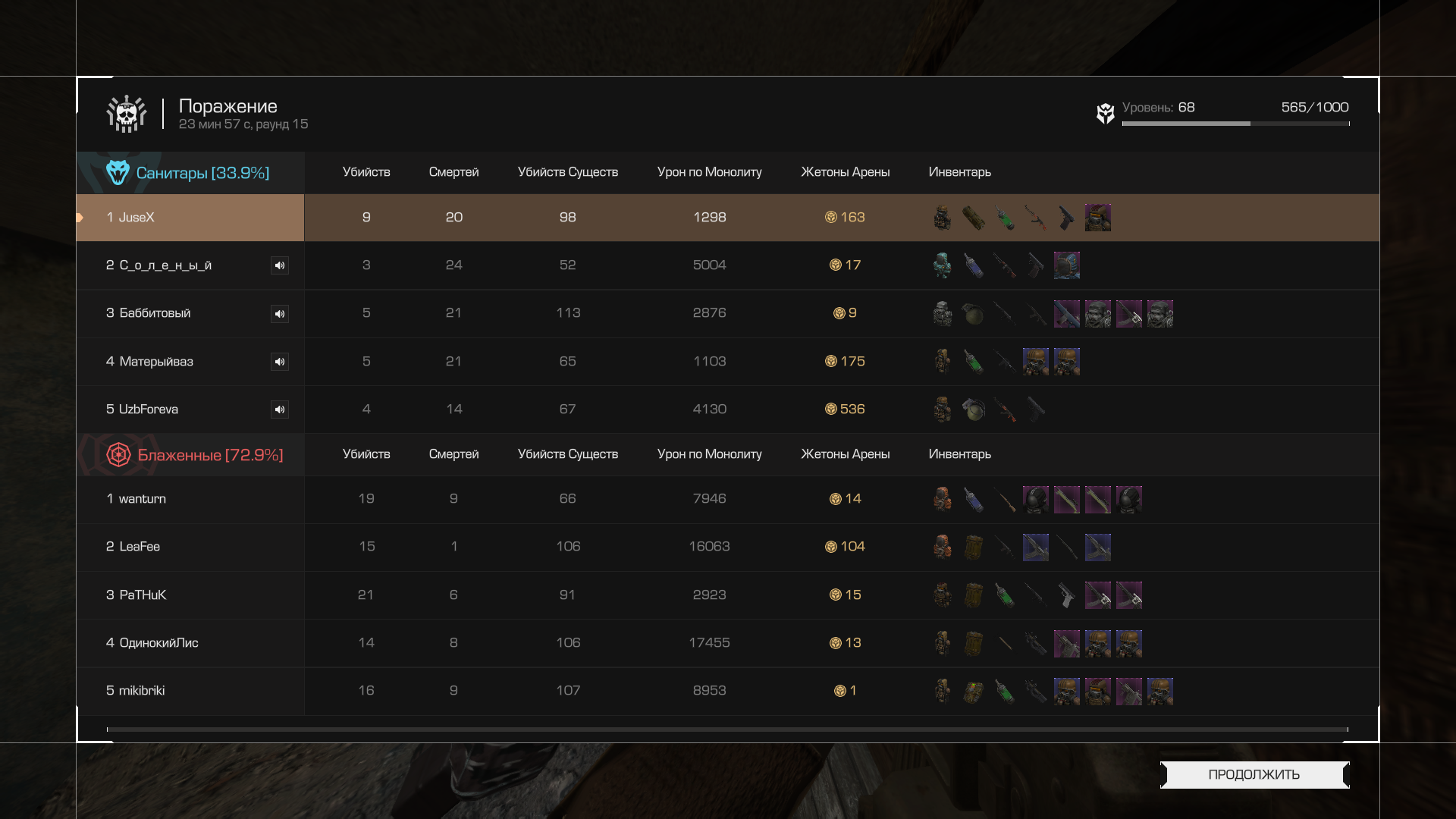Click the Убийств Существ header in Санитары
The image size is (1456, 819).
(568, 172)
